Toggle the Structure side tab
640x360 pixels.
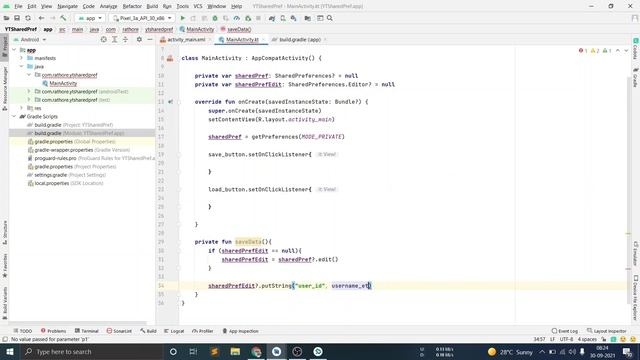pos(4,233)
